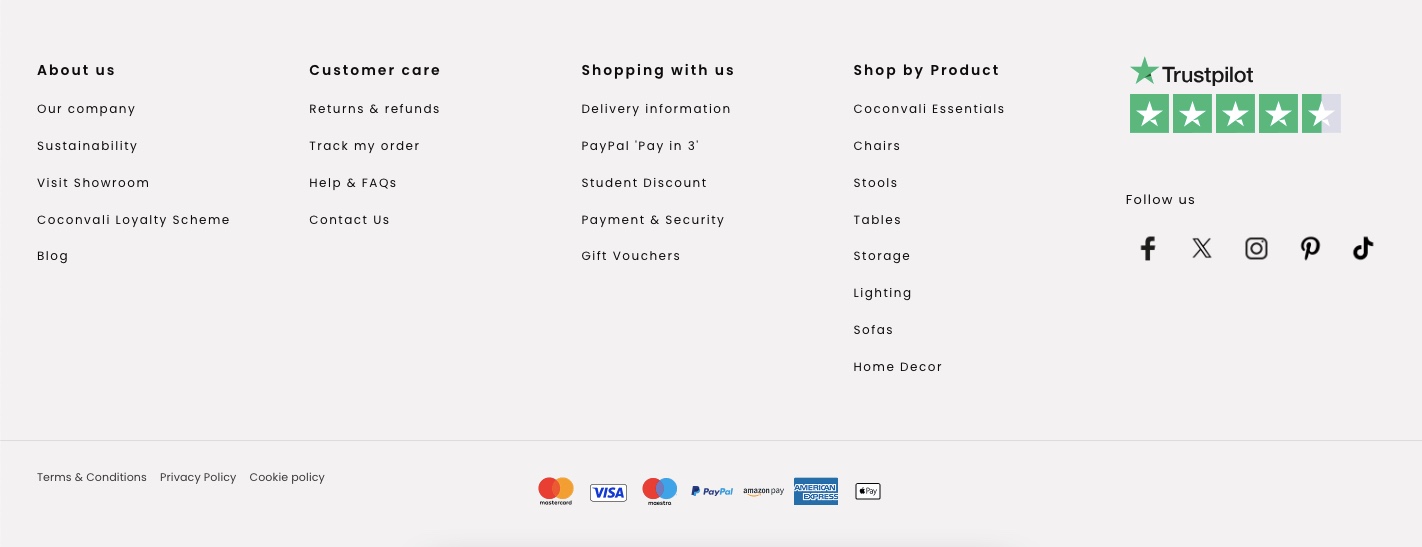Viewport: 1422px width, 547px height.
Task: Click the Apple Pay logo
Action: click(868, 491)
